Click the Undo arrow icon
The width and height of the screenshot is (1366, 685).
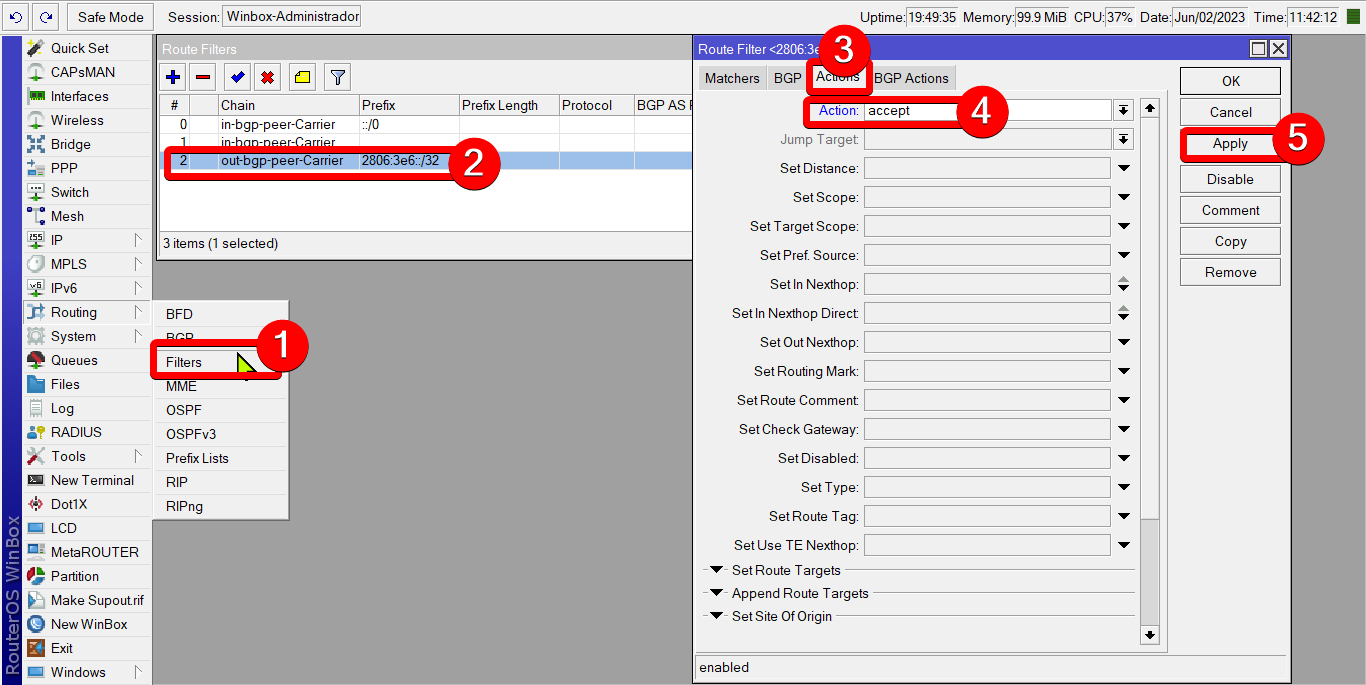point(15,17)
